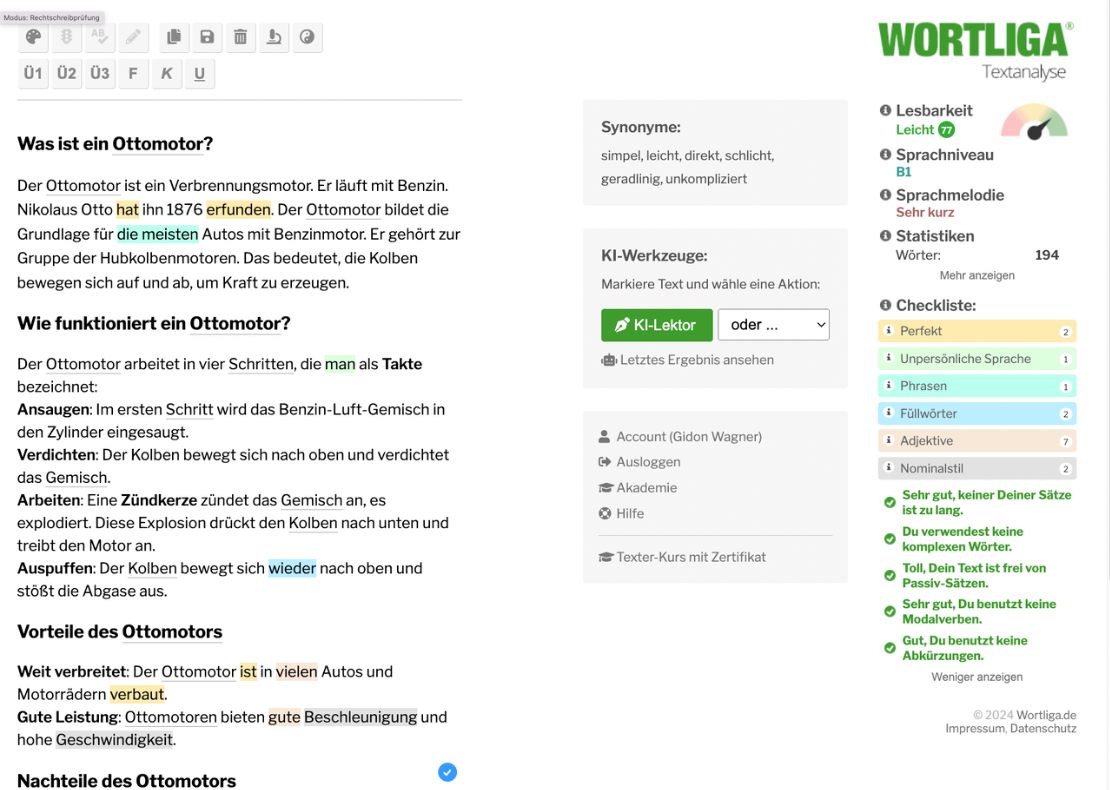Click the Lesbarkeit gauge indicator
This screenshot has width=1110, height=790.
pos(1034,123)
